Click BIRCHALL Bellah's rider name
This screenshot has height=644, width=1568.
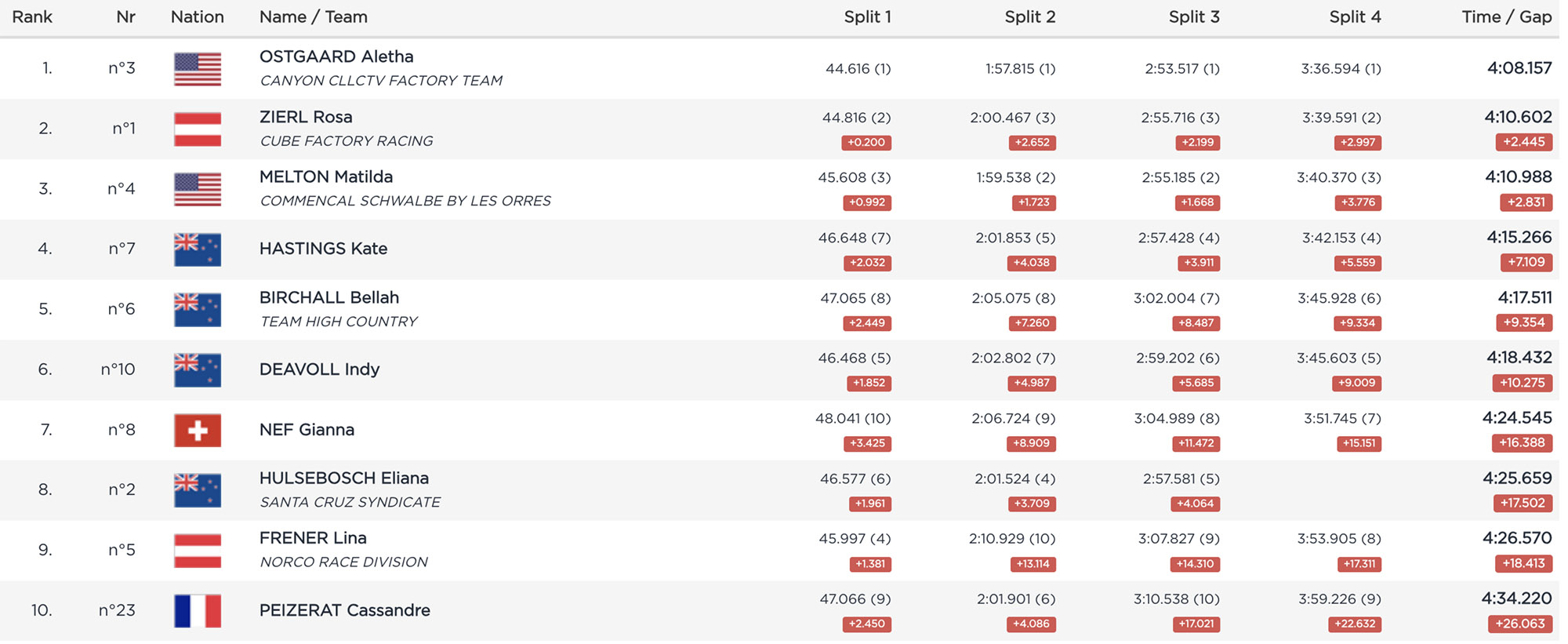(x=329, y=298)
